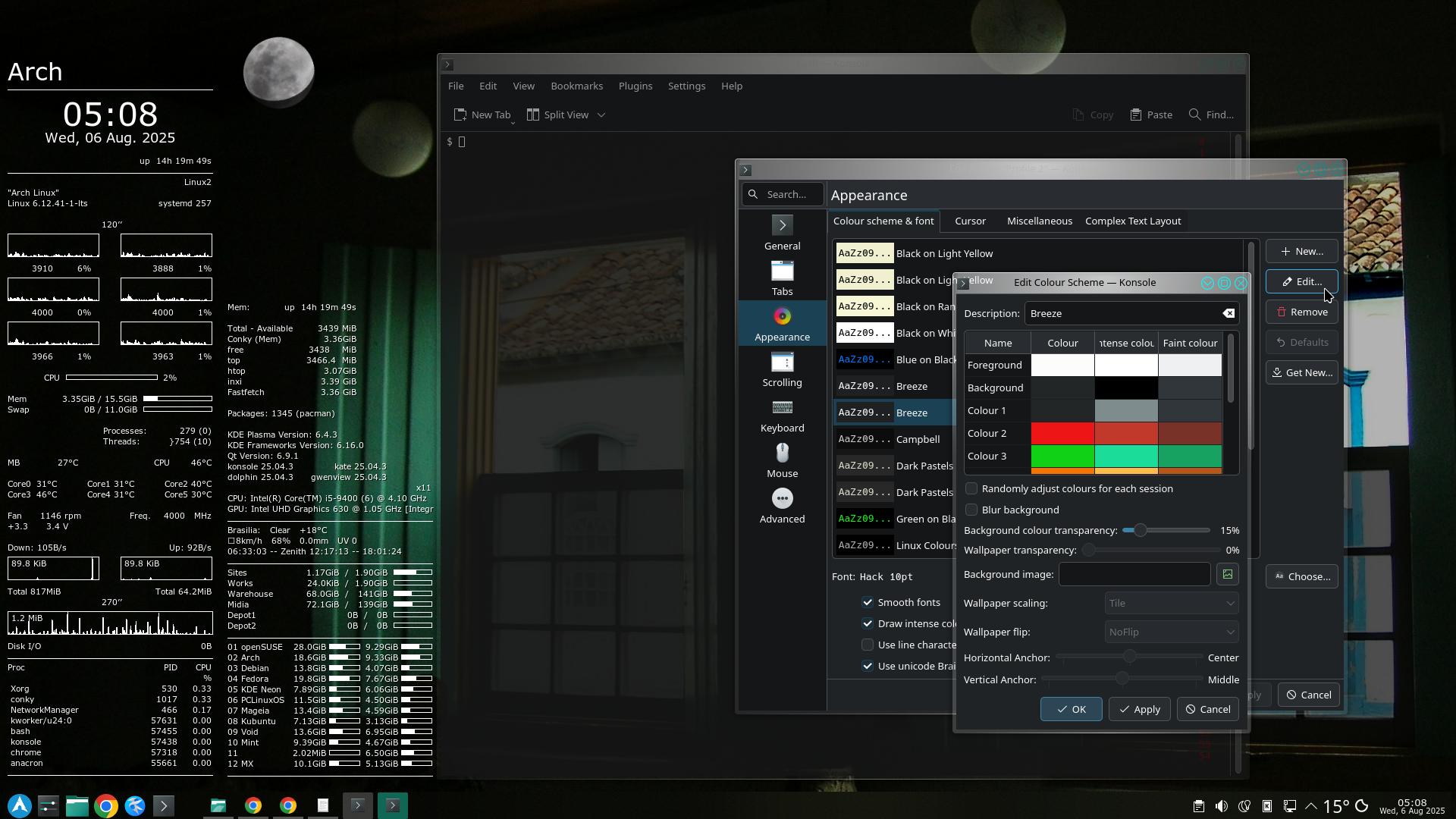
Task: Click the Colour 3 intense colour swatch
Action: pyautogui.click(x=1126, y=456)
